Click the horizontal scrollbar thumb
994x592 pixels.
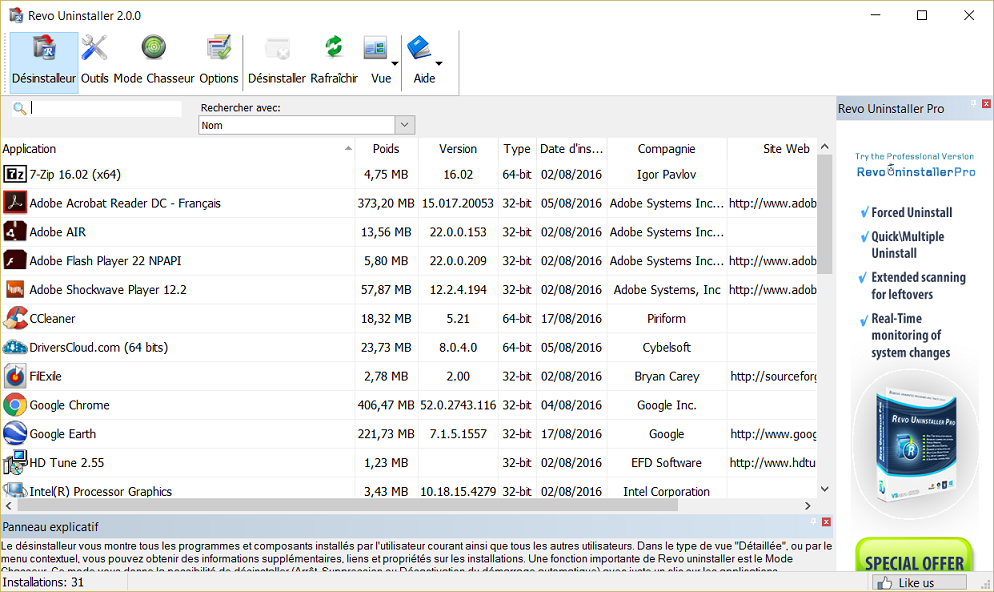(x=347, y=506)
